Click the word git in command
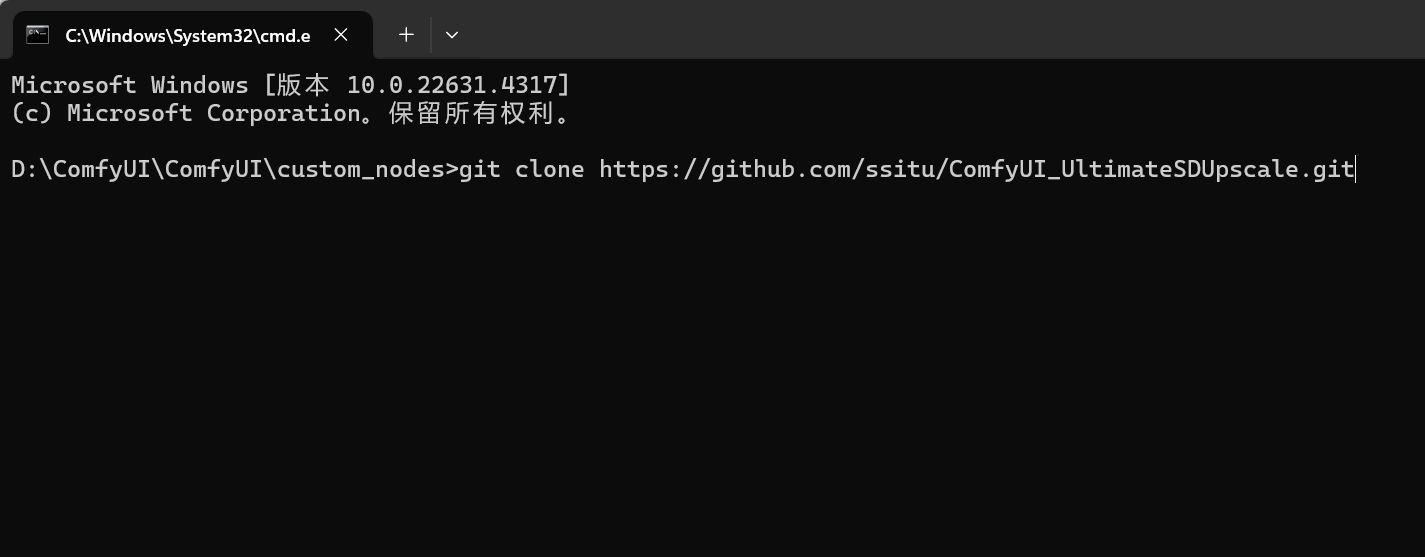 click(x=480, y=169)
